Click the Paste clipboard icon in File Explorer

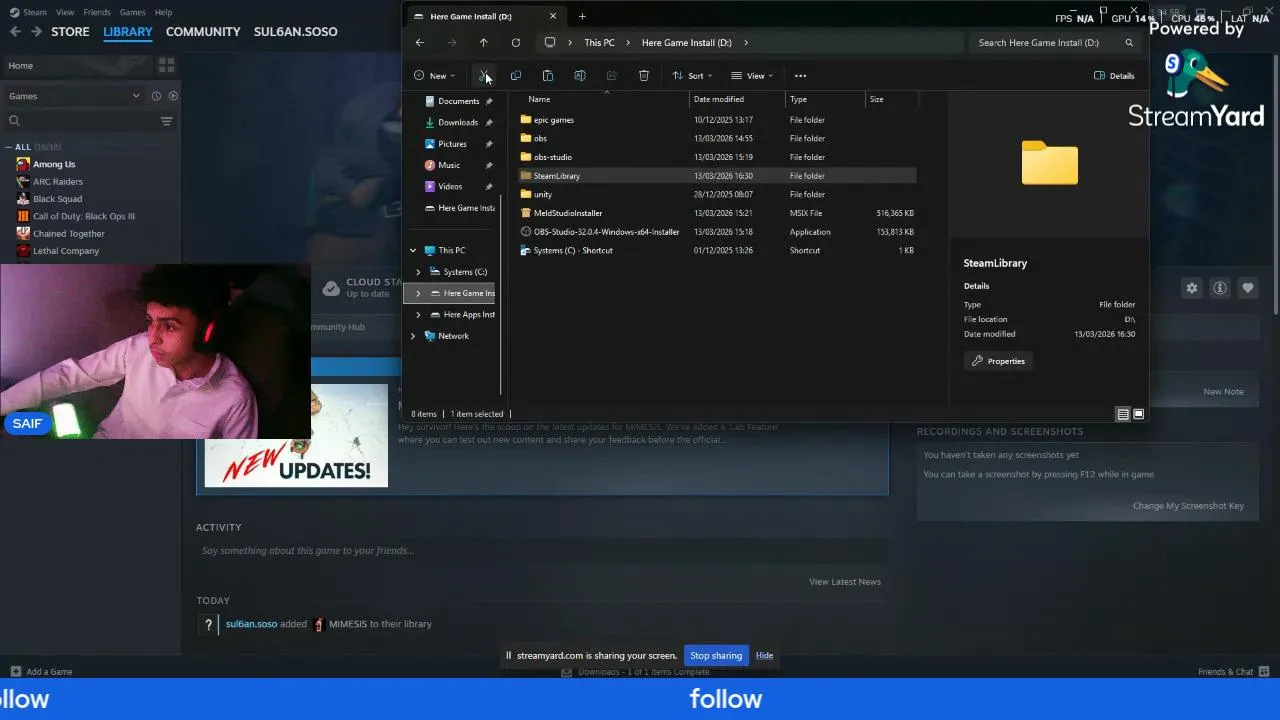pos(548,76)
